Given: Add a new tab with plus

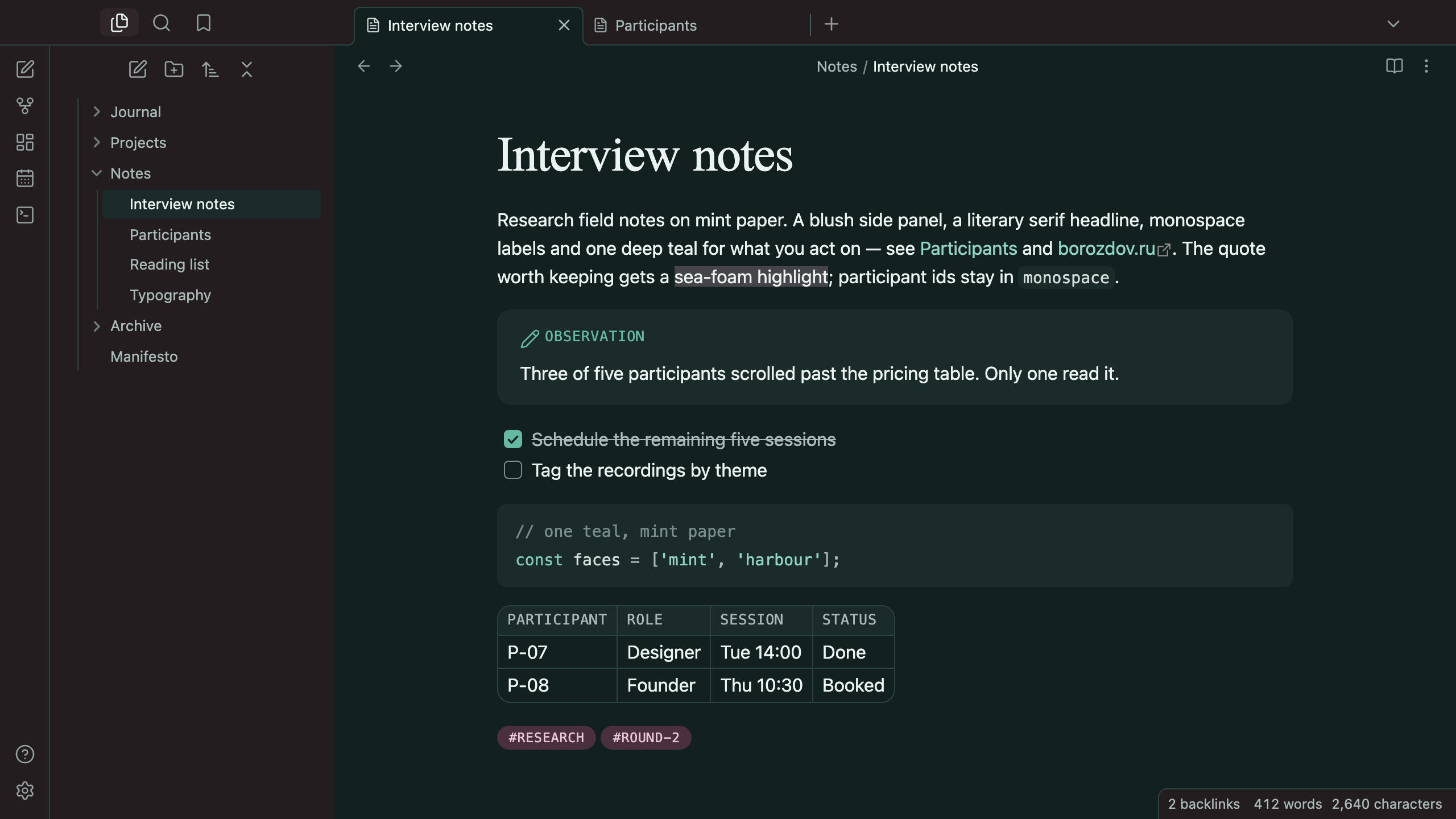Looking at the screenshot, I should coord(832,24).
